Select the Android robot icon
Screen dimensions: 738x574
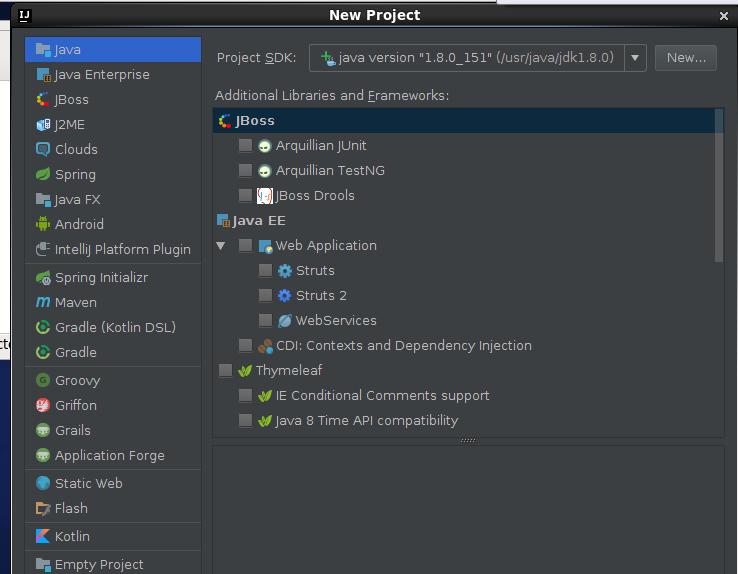[x=43, y=224]
